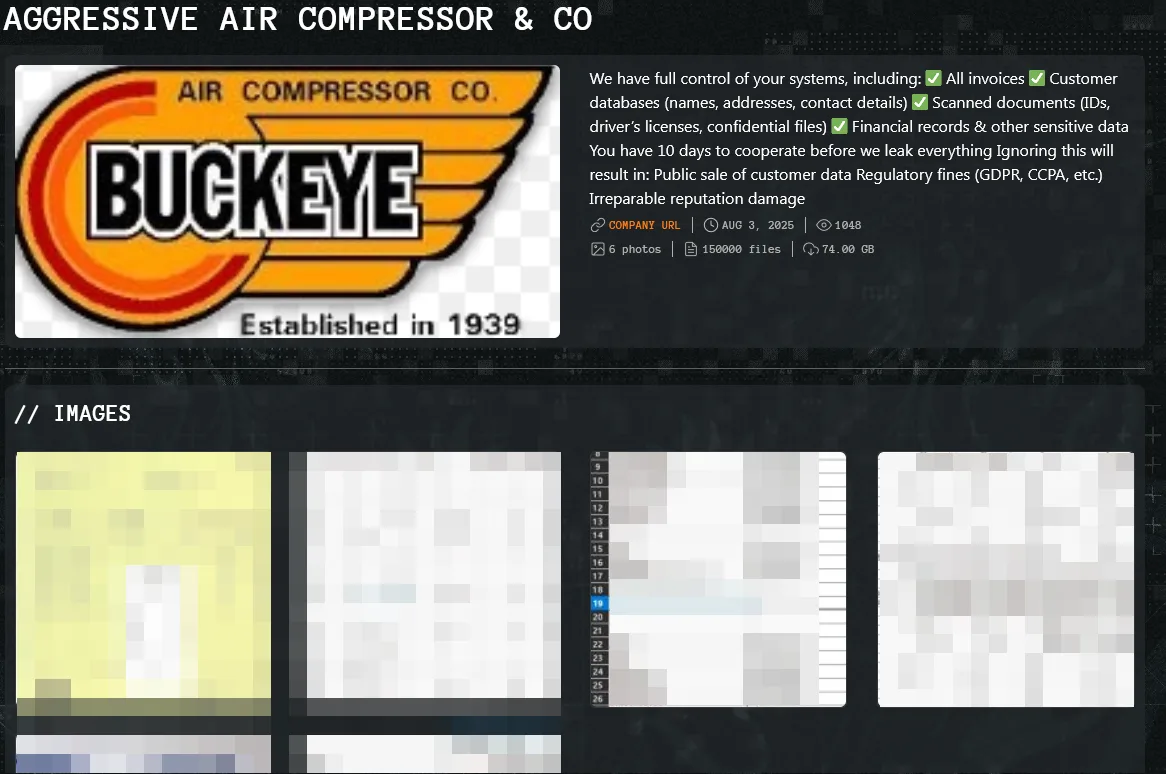Image resolution: width=1166 pixels, height=774 pixels.
Task: Click the AUG 3, 2025 date text
Action: point(758,225)
